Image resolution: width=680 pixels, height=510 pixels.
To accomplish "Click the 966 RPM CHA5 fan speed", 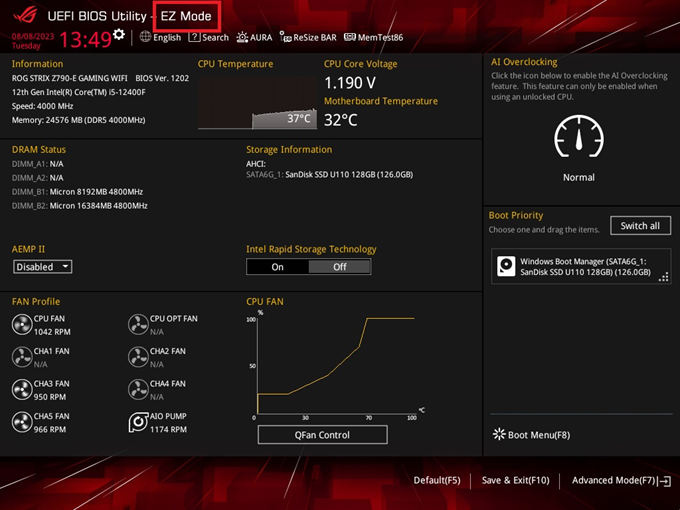I will [50, 429].
